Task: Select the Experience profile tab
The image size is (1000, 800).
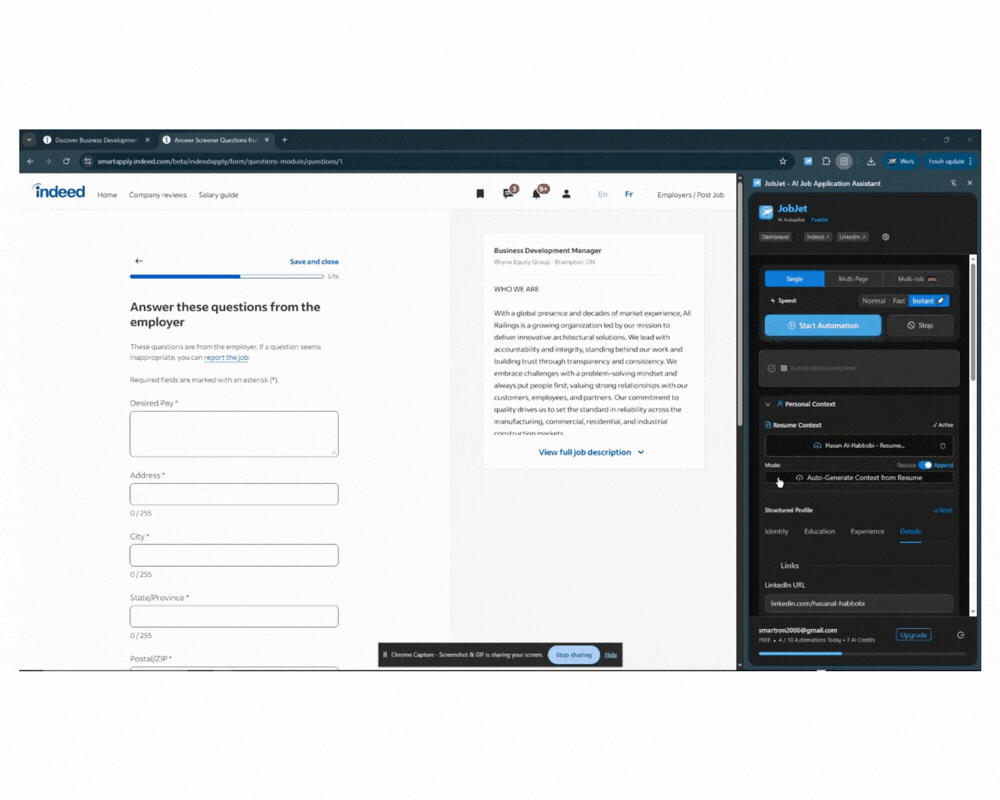Action: point(867,531)
